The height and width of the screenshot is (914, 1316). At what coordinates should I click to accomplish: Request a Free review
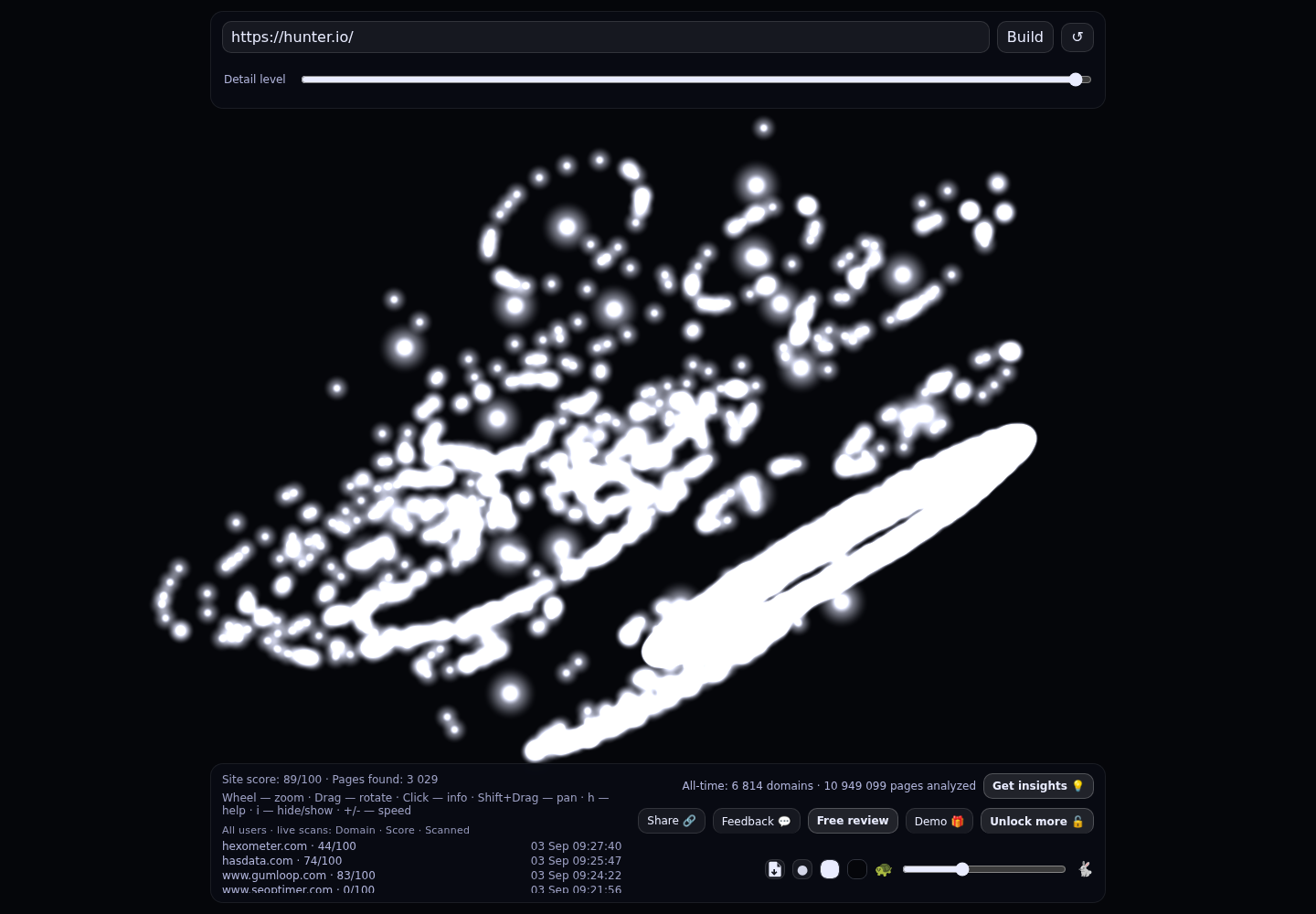853,821
